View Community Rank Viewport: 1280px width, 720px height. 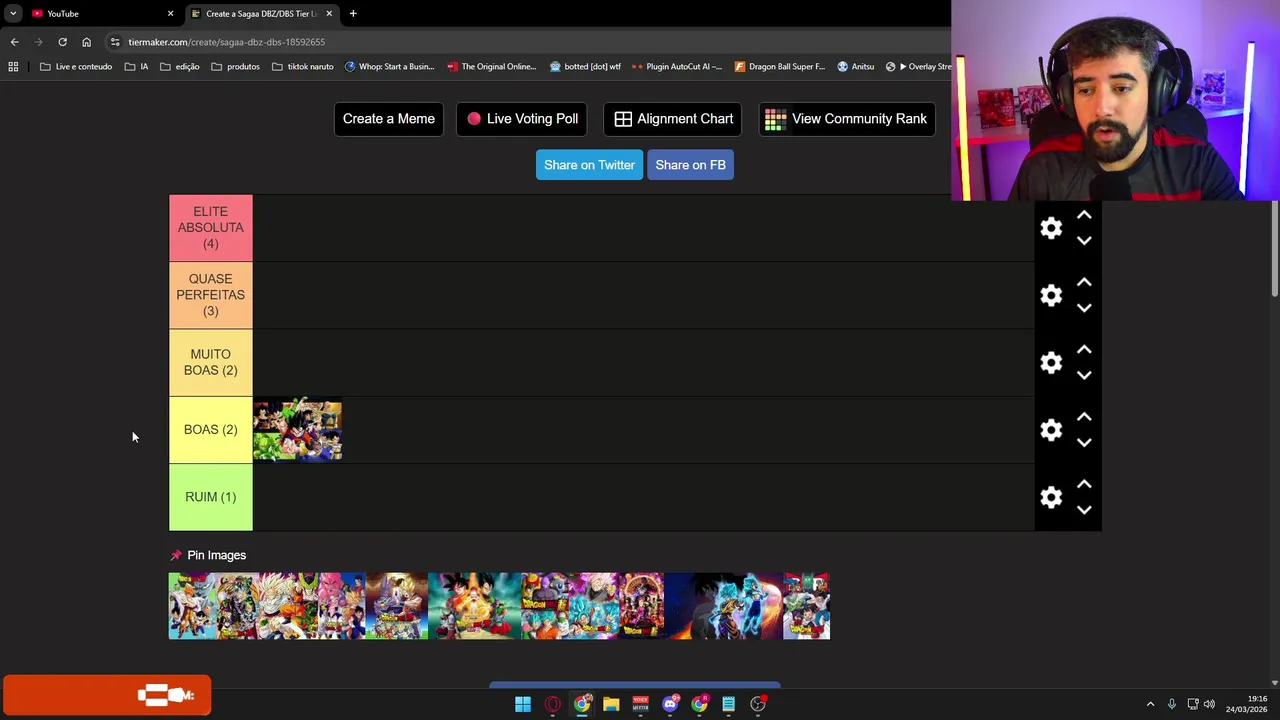tap(846, 119)
